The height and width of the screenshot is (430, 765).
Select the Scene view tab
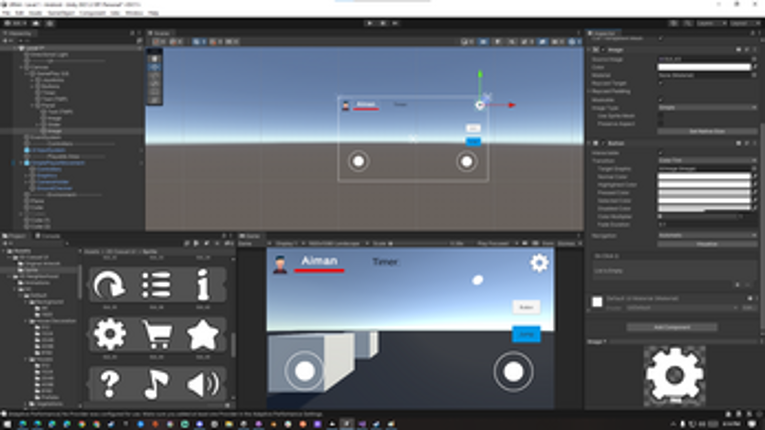(x=160, y=33)
